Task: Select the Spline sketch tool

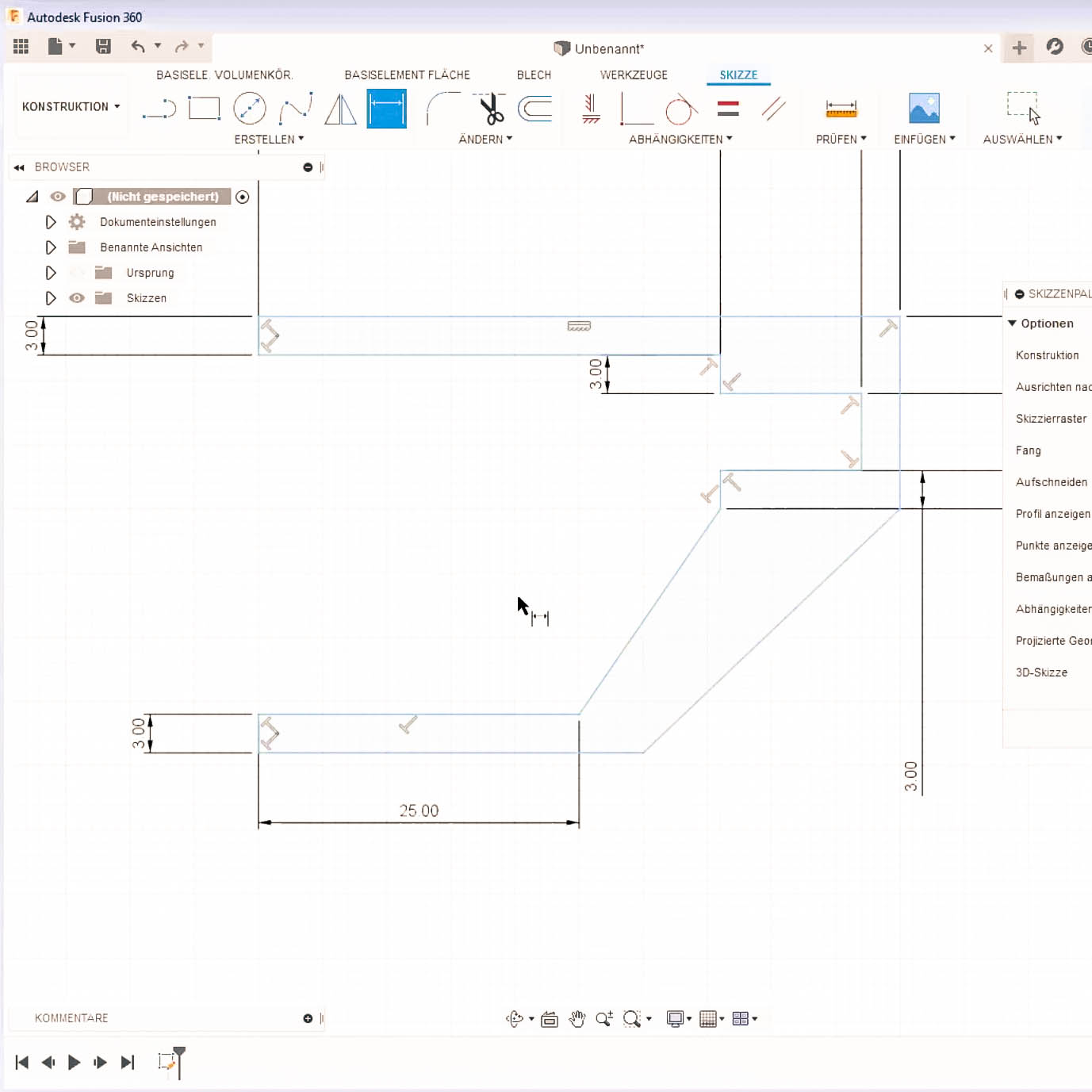Action: pyautogui.click(x=296, y=109)
